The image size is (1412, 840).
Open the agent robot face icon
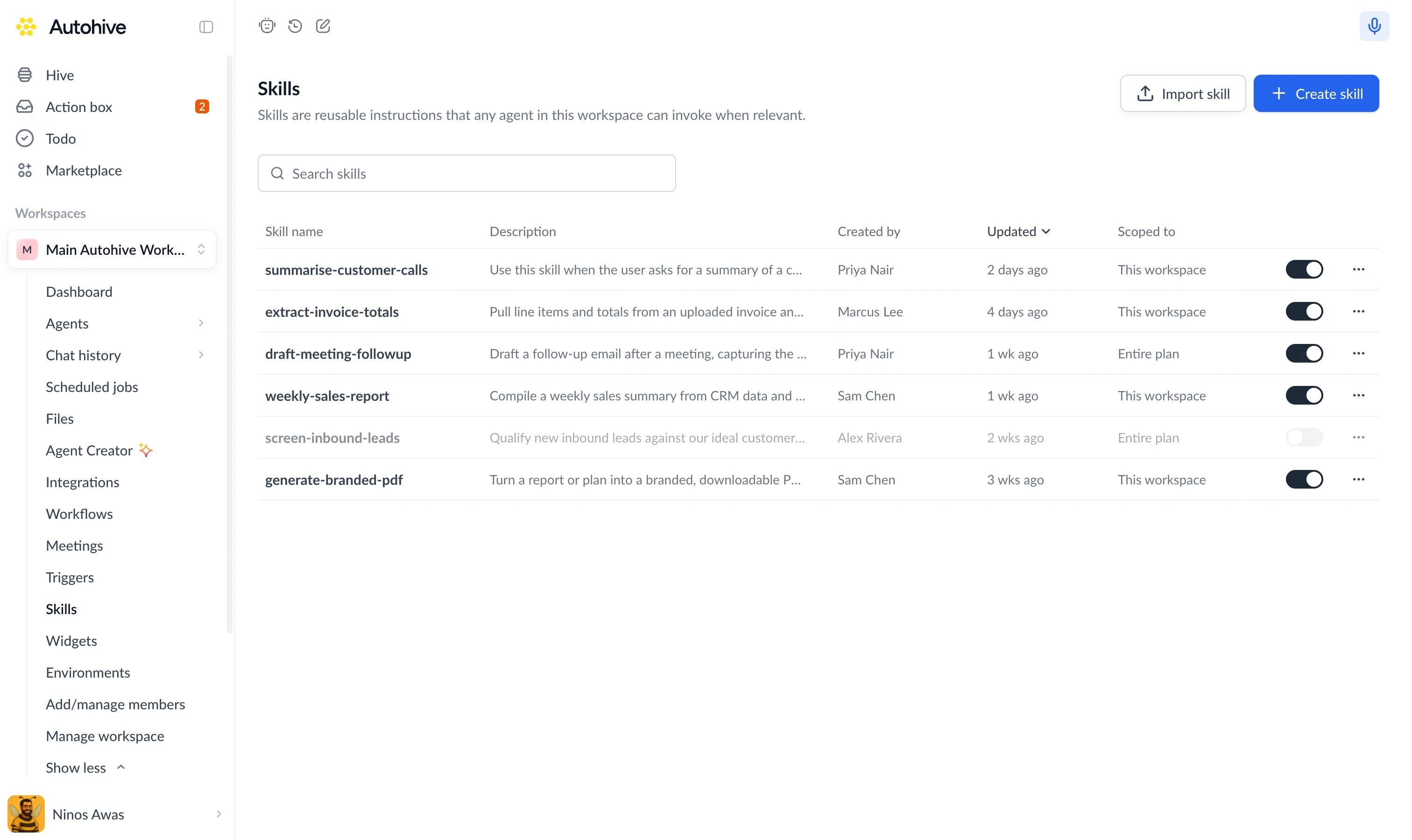tap(267, 26)
